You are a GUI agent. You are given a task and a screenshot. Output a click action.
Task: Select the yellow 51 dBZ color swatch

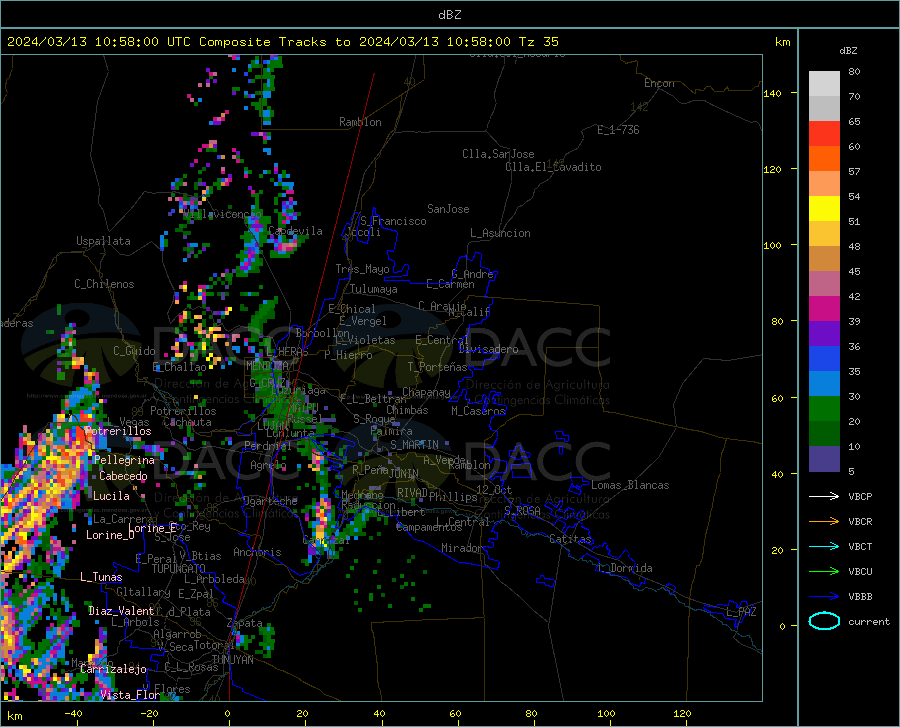(x=824, y=209)
